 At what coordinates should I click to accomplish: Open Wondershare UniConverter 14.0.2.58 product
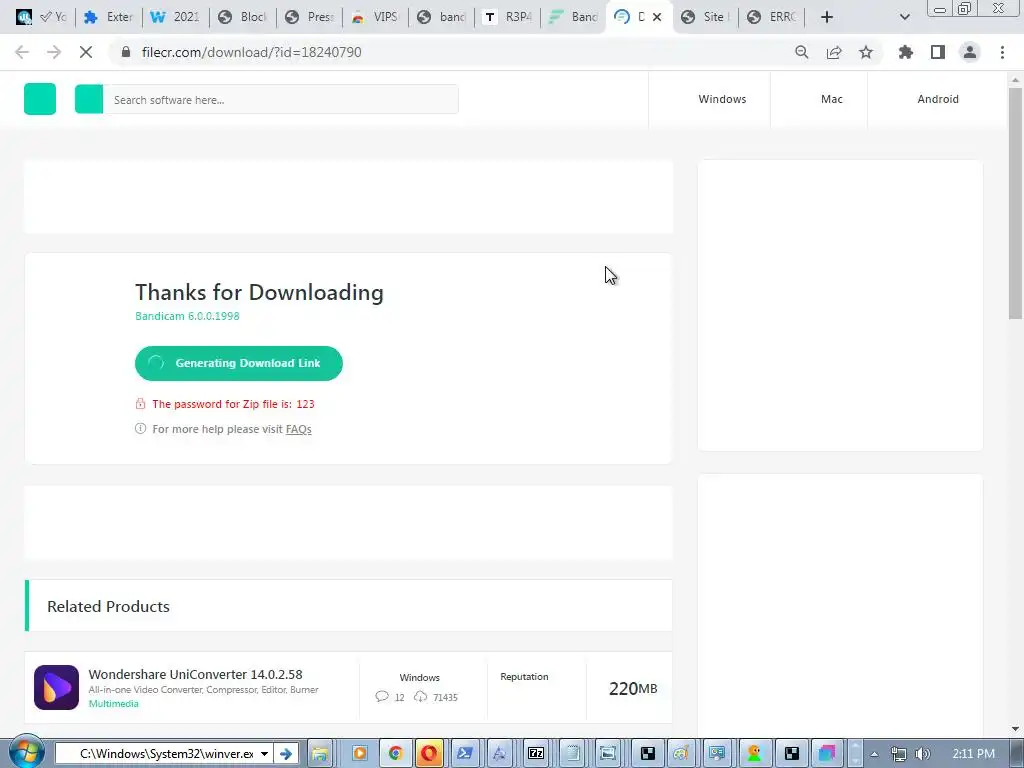tap(195, 674)
